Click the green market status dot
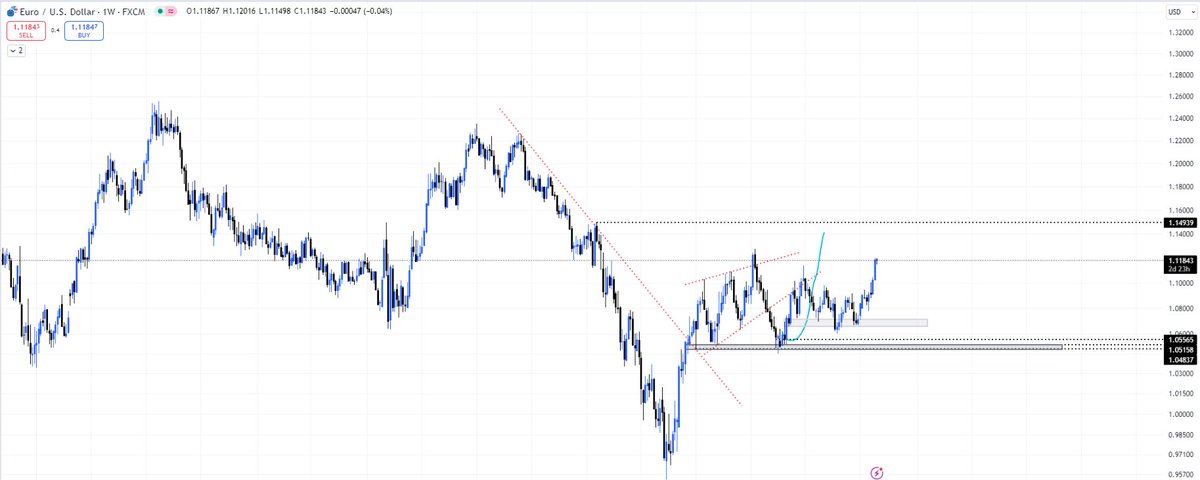This screenshot has height=480, width=1200. click(158, 11)
